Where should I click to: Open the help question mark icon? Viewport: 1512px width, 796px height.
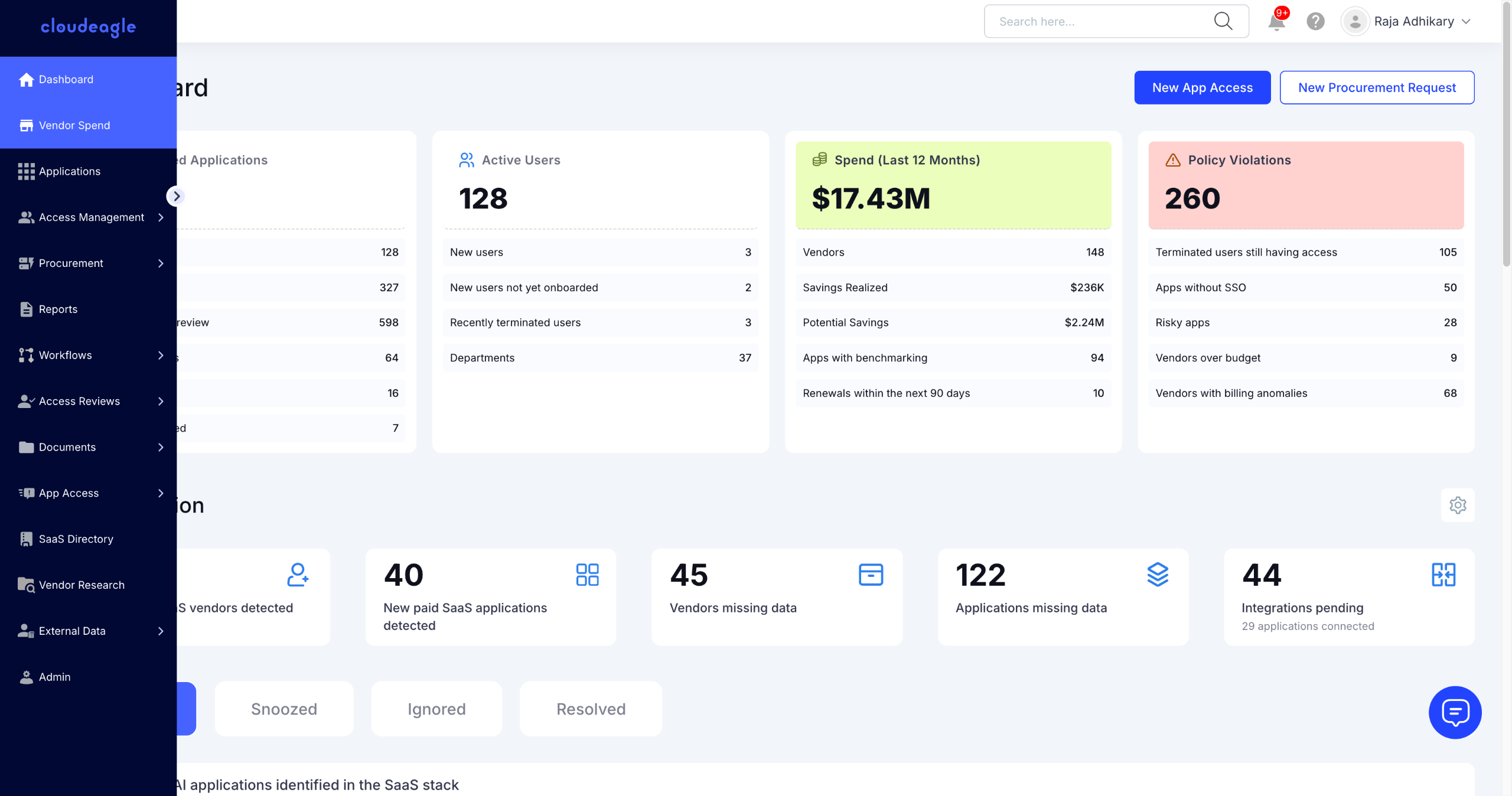1315,22
